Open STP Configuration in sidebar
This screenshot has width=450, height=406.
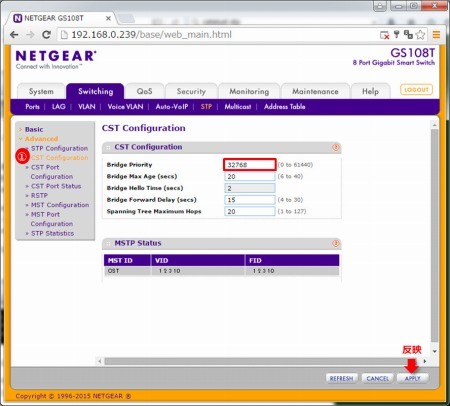[59, 148]
